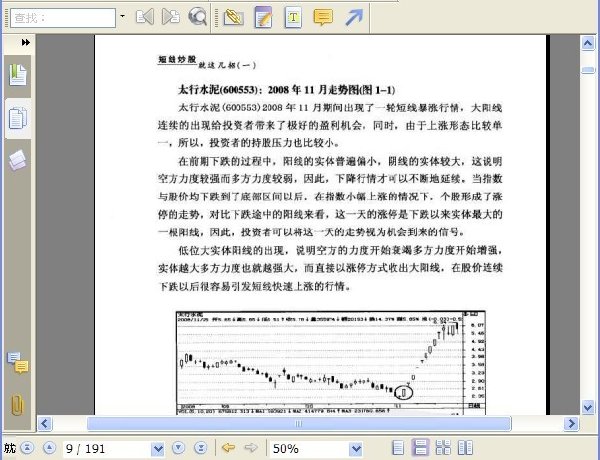Image resolution: width=600 pixels, height=460 pixels.
Task: Activate the typewriter text tool
Action: tap(293, 17)
